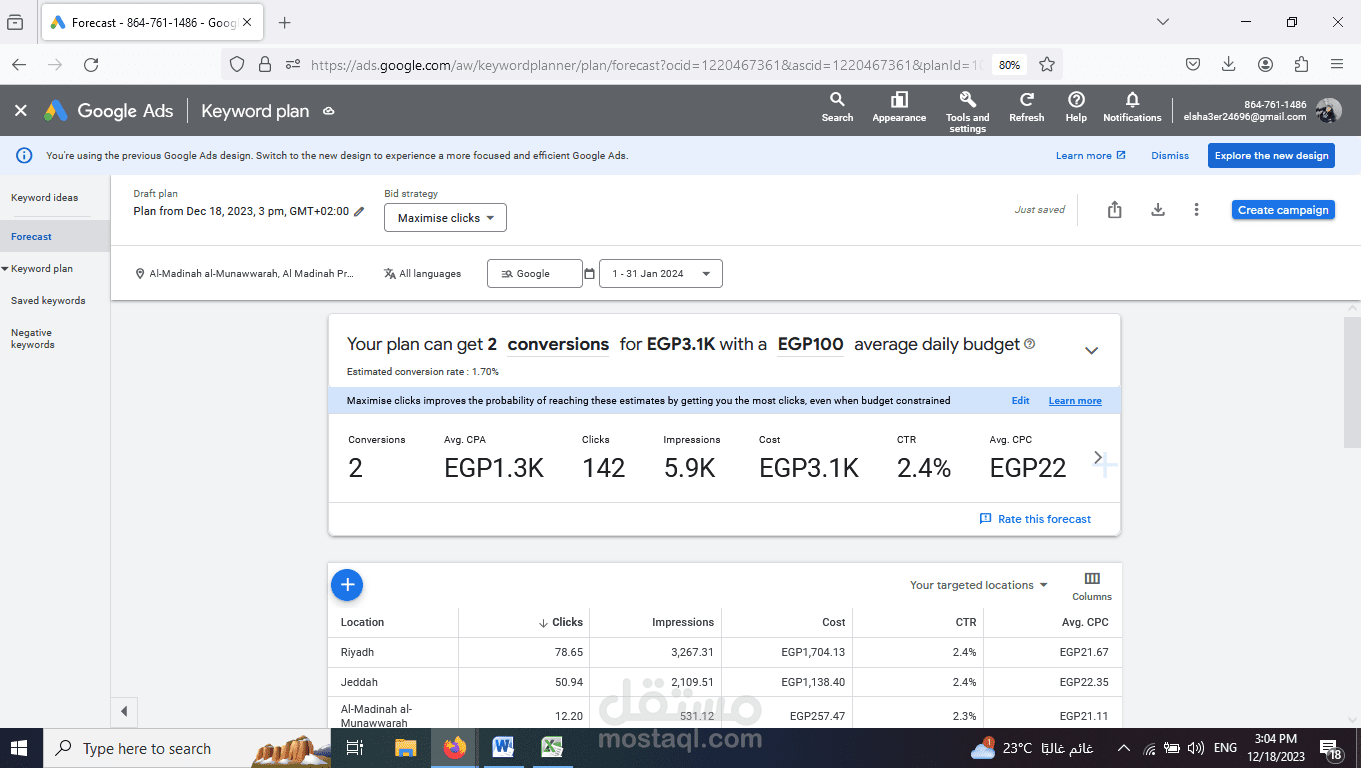
Task: Collapse the forecast summary card chevron
Action: [1091, 350]
